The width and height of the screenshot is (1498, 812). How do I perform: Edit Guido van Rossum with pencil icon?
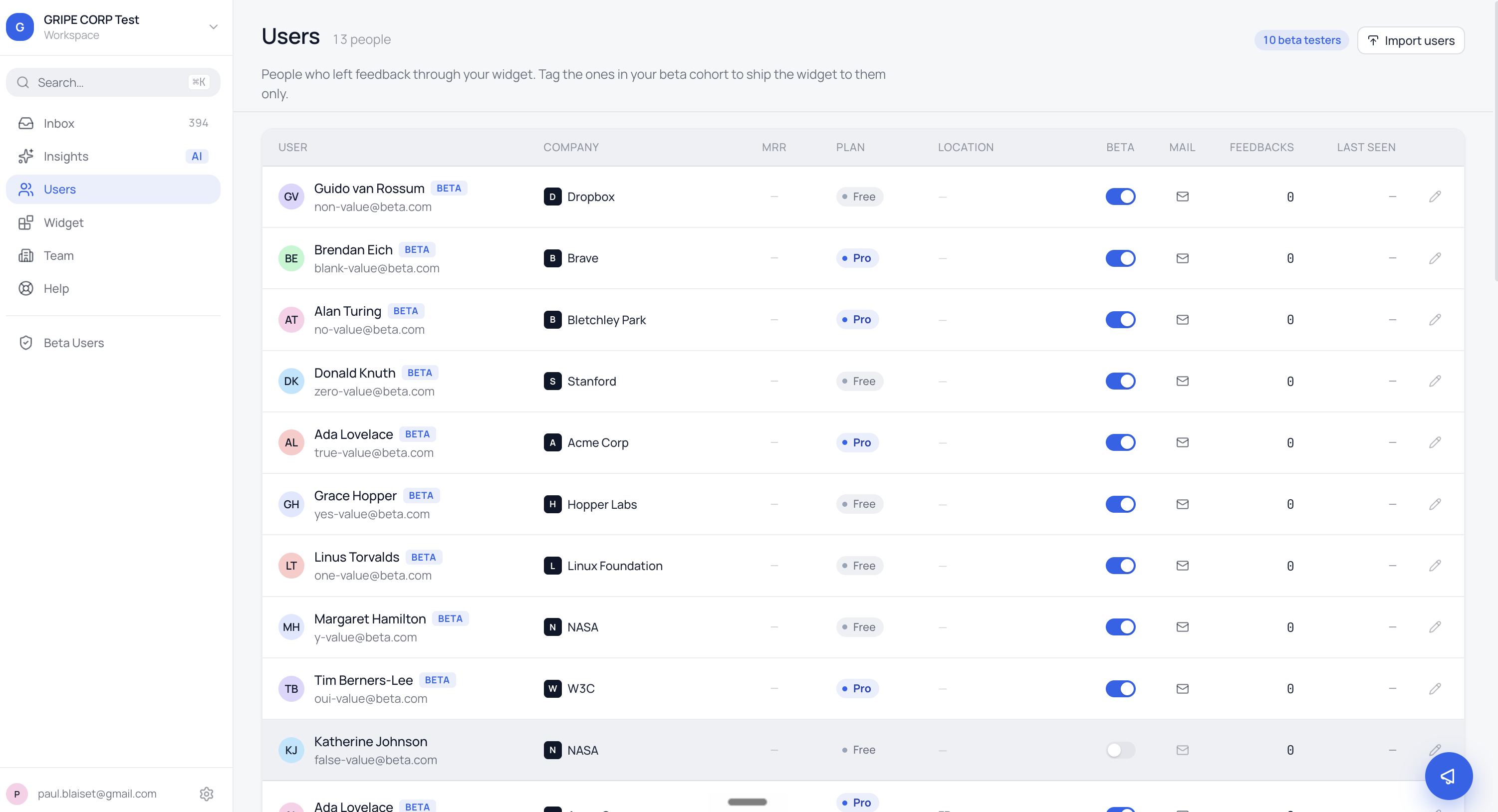[1435, 197]
